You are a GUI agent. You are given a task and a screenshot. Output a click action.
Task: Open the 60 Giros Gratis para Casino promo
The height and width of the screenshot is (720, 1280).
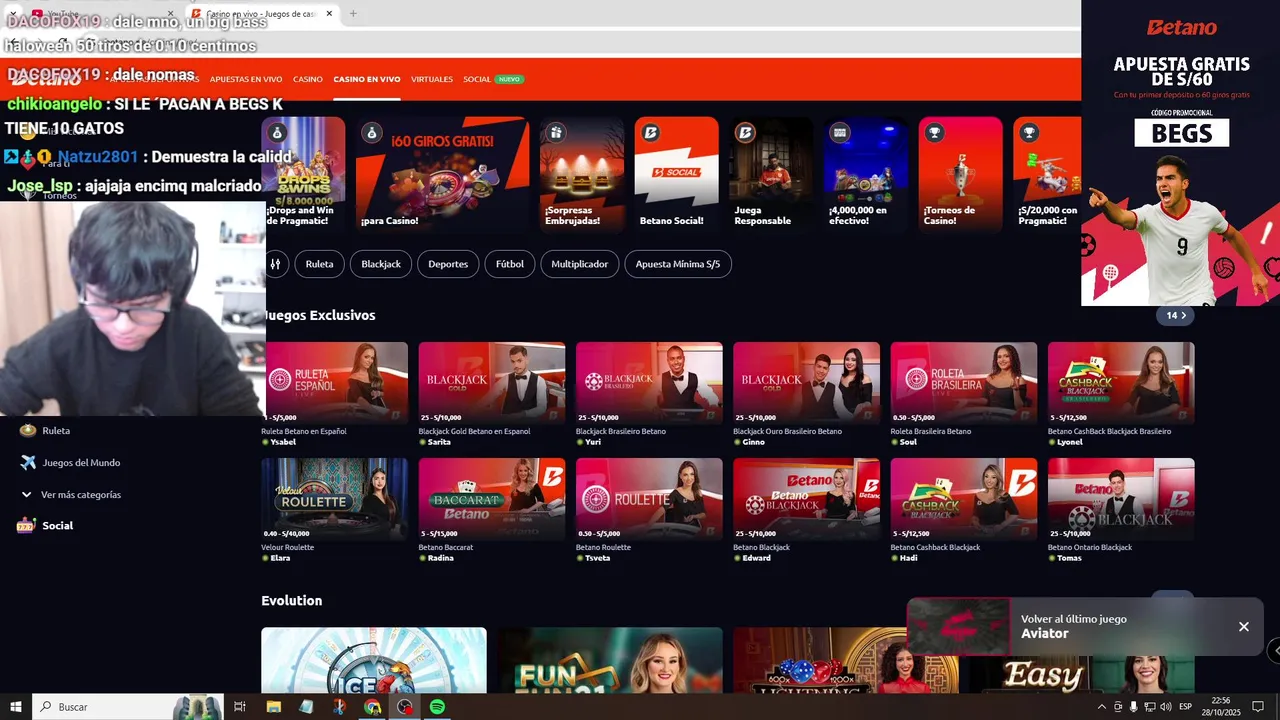443,175
